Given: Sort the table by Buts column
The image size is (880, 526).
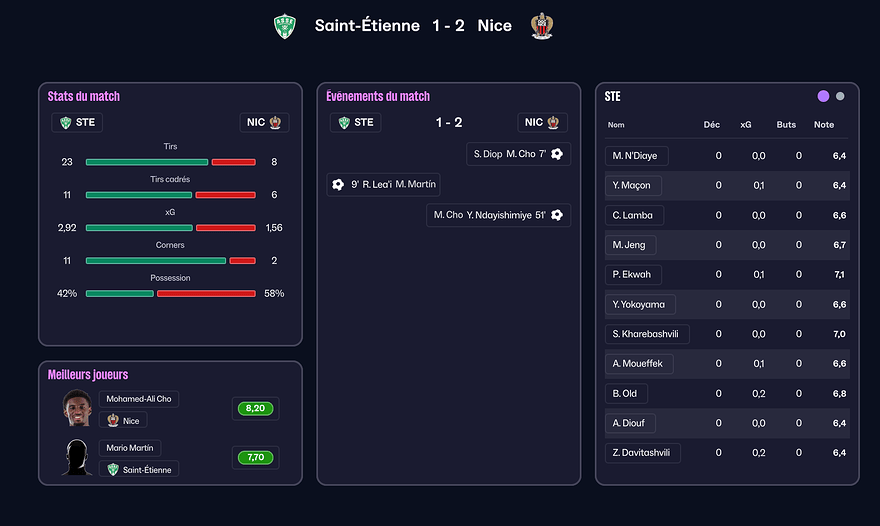Looking at the screenshot, I should coord(786,125).
